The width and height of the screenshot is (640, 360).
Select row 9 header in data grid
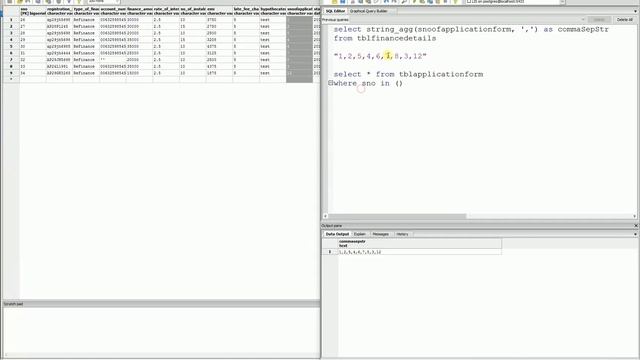point(11,73)
